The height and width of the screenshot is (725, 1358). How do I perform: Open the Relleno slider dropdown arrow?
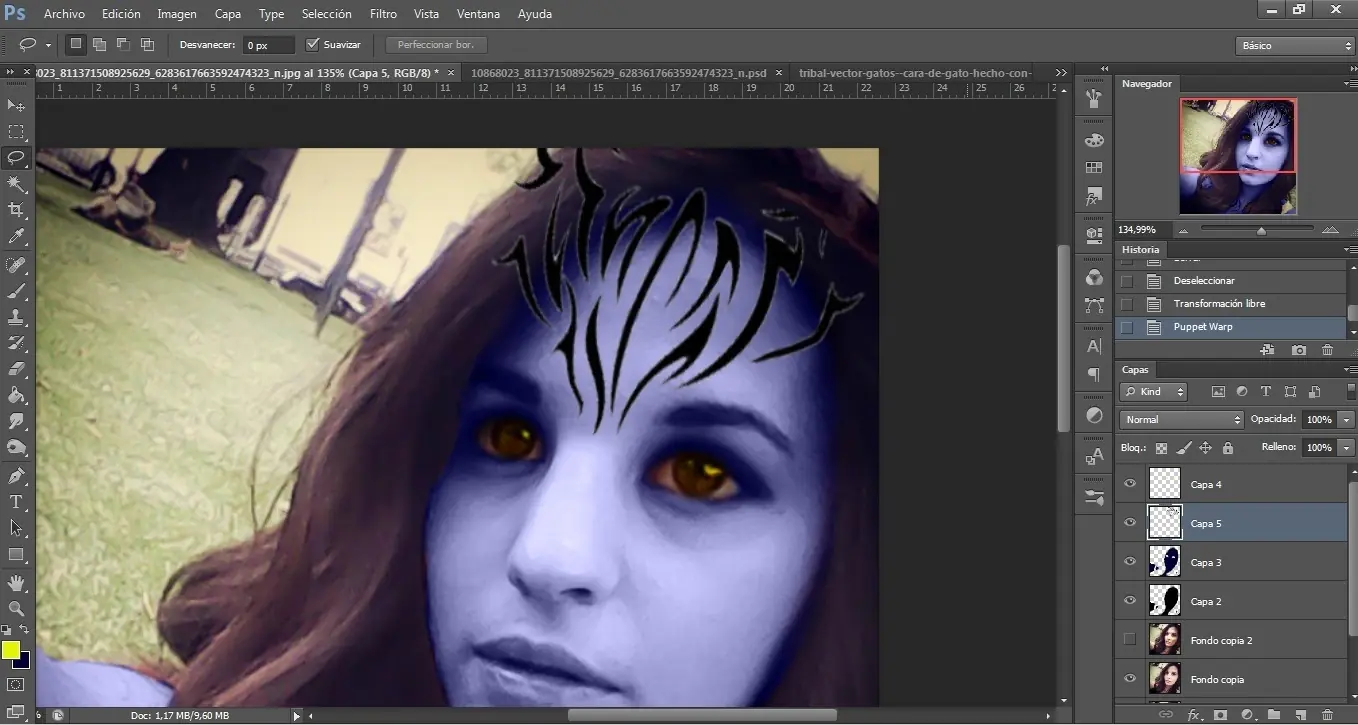click(x=1346, y=448)
